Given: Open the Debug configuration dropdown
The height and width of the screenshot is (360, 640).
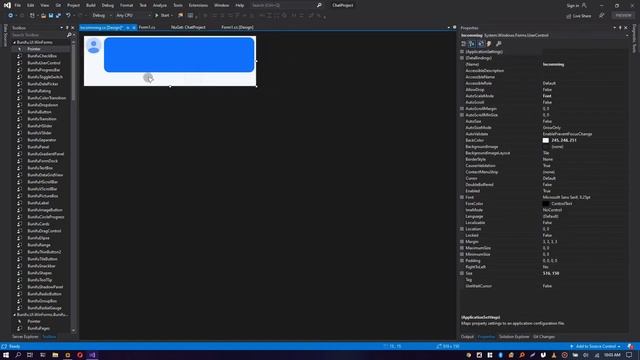Looking at the screenshot, I should click(x=102, y=16).
